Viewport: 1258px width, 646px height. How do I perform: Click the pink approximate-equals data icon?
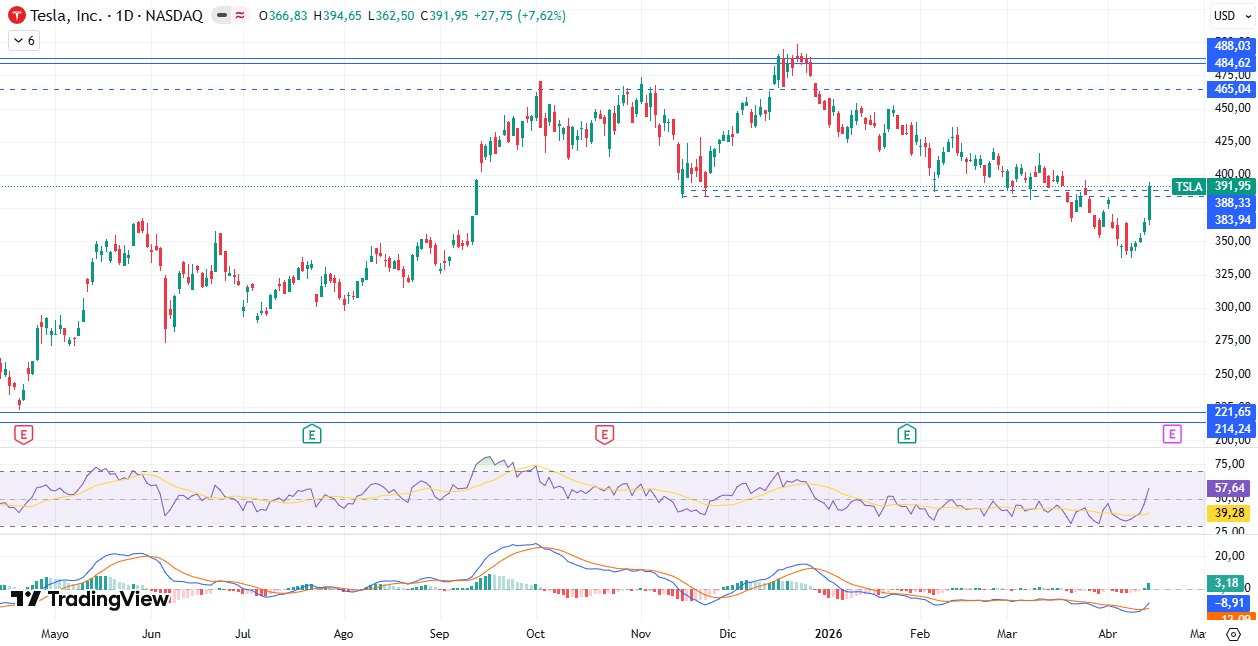(240, 16)
